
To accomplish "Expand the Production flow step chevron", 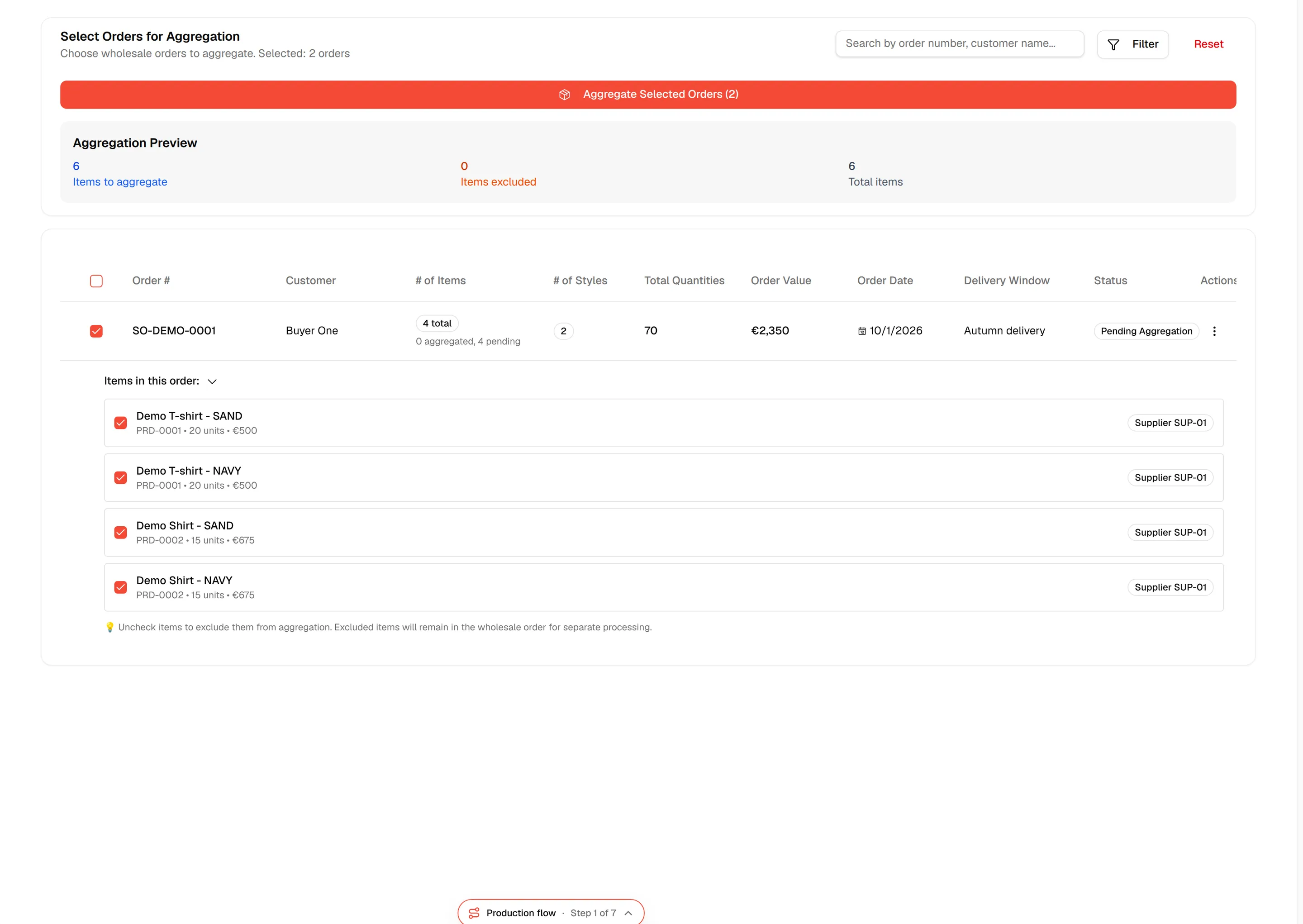I will (x=628, y=913).
